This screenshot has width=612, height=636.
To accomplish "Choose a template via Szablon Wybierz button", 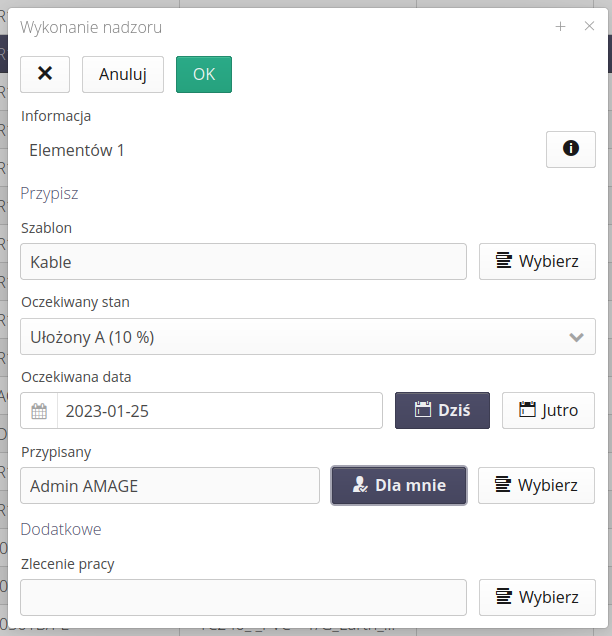I will (x=537, y=262).
